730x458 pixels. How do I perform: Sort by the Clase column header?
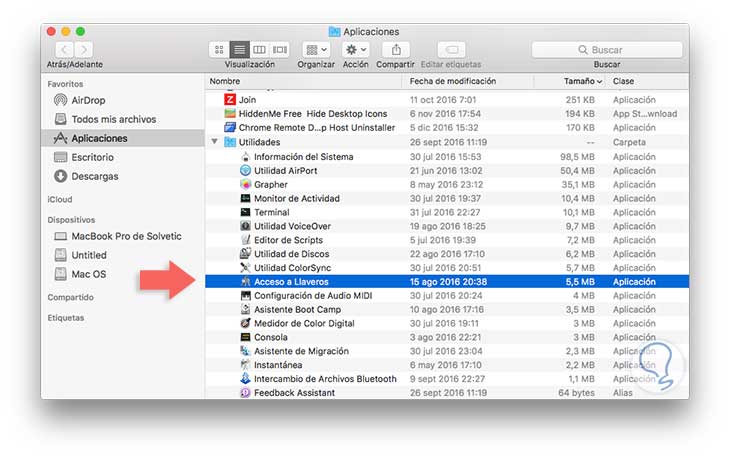623,81
